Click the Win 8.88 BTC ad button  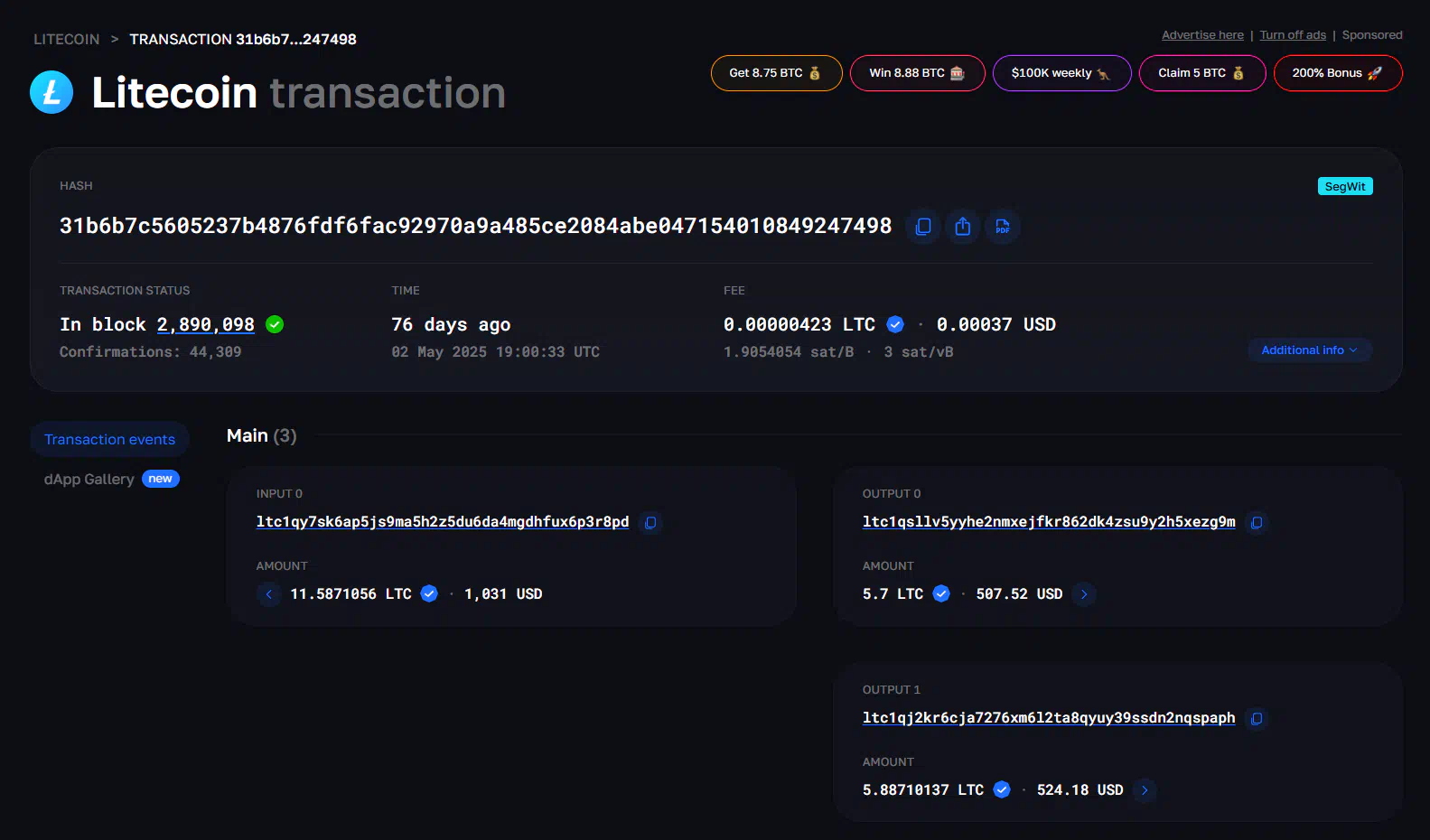(x=917, y=73)
